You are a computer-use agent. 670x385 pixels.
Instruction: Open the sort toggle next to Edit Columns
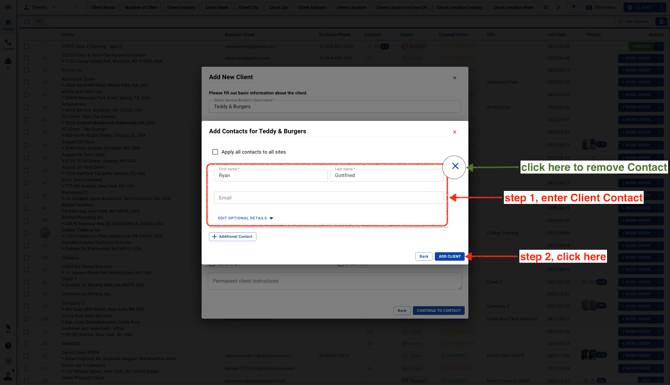pos(661,21)
